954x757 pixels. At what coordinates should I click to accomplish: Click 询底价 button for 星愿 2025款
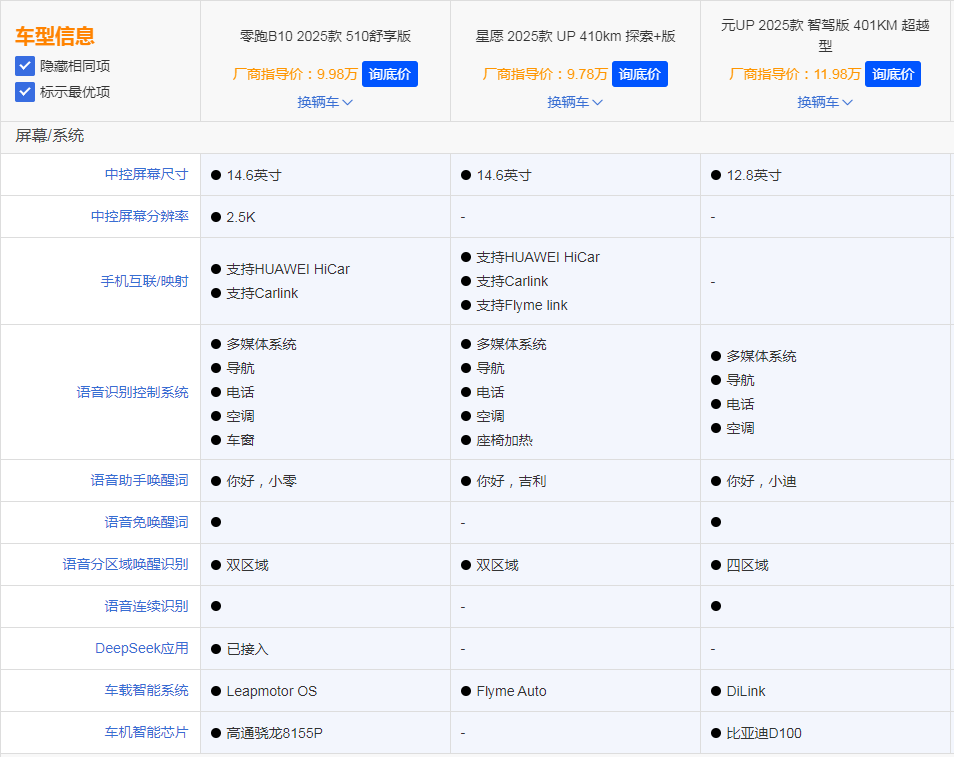[x=639, y=73]
